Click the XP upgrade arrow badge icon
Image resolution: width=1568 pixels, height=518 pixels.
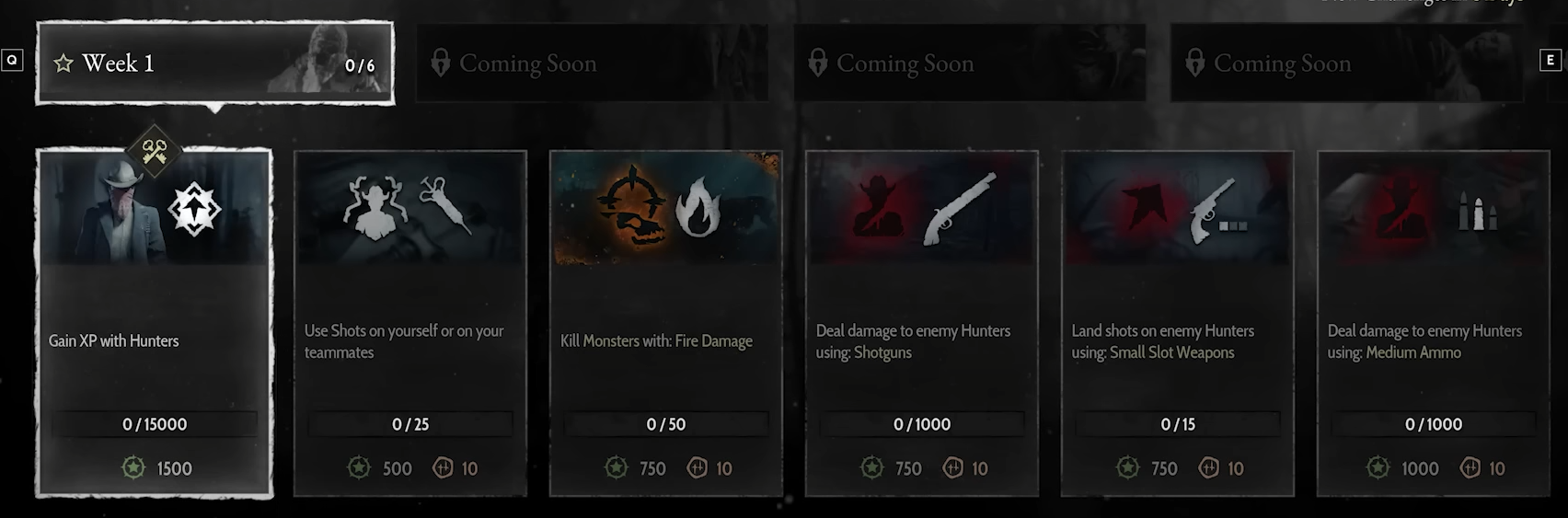194,209
